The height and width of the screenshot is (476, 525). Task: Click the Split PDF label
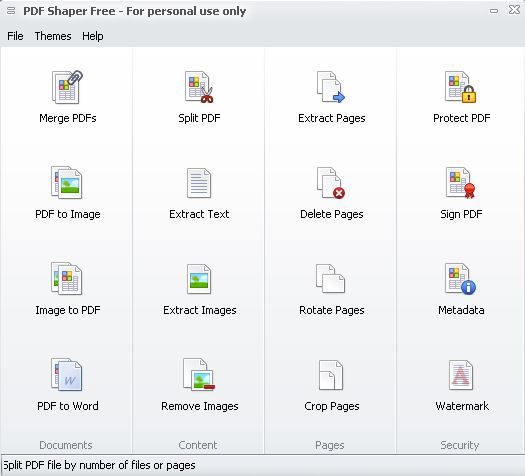(199, 118)
